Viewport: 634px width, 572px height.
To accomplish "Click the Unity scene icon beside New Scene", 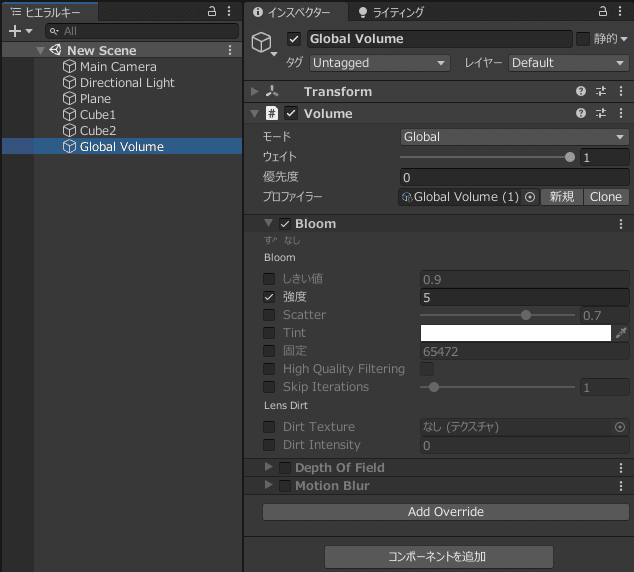I will click(x=55, y=50).
